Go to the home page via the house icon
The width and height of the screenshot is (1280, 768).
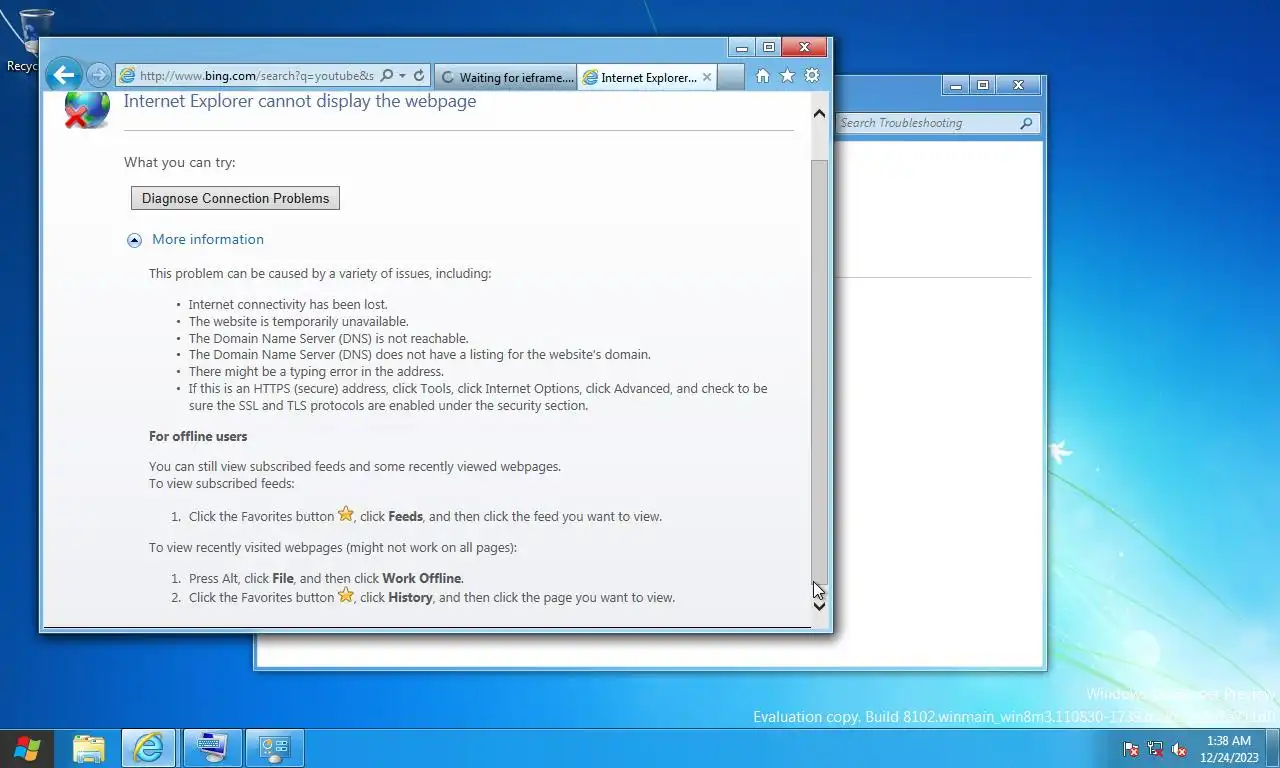(762, 76)
